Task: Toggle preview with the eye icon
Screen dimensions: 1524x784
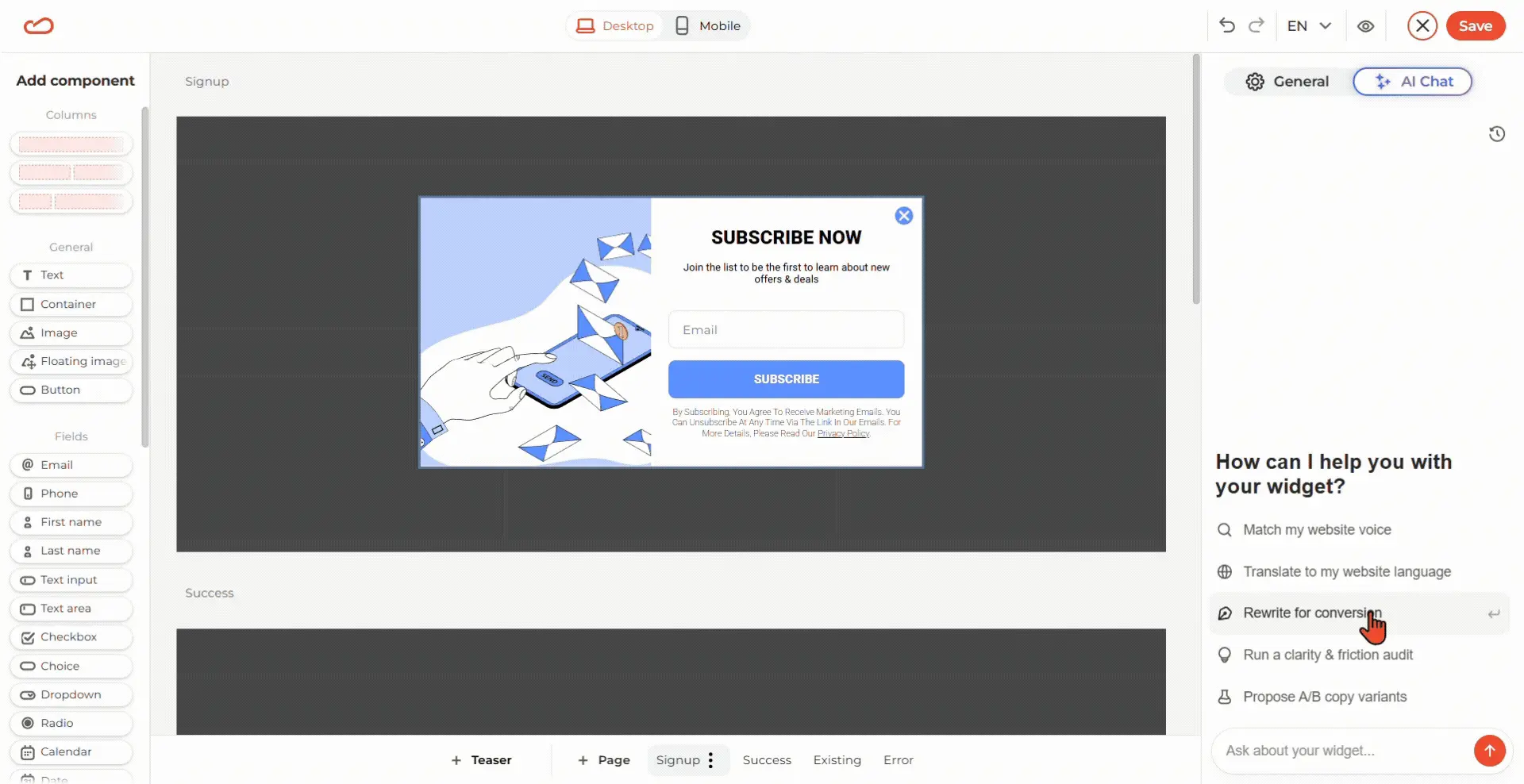Action: (1365, 26)
